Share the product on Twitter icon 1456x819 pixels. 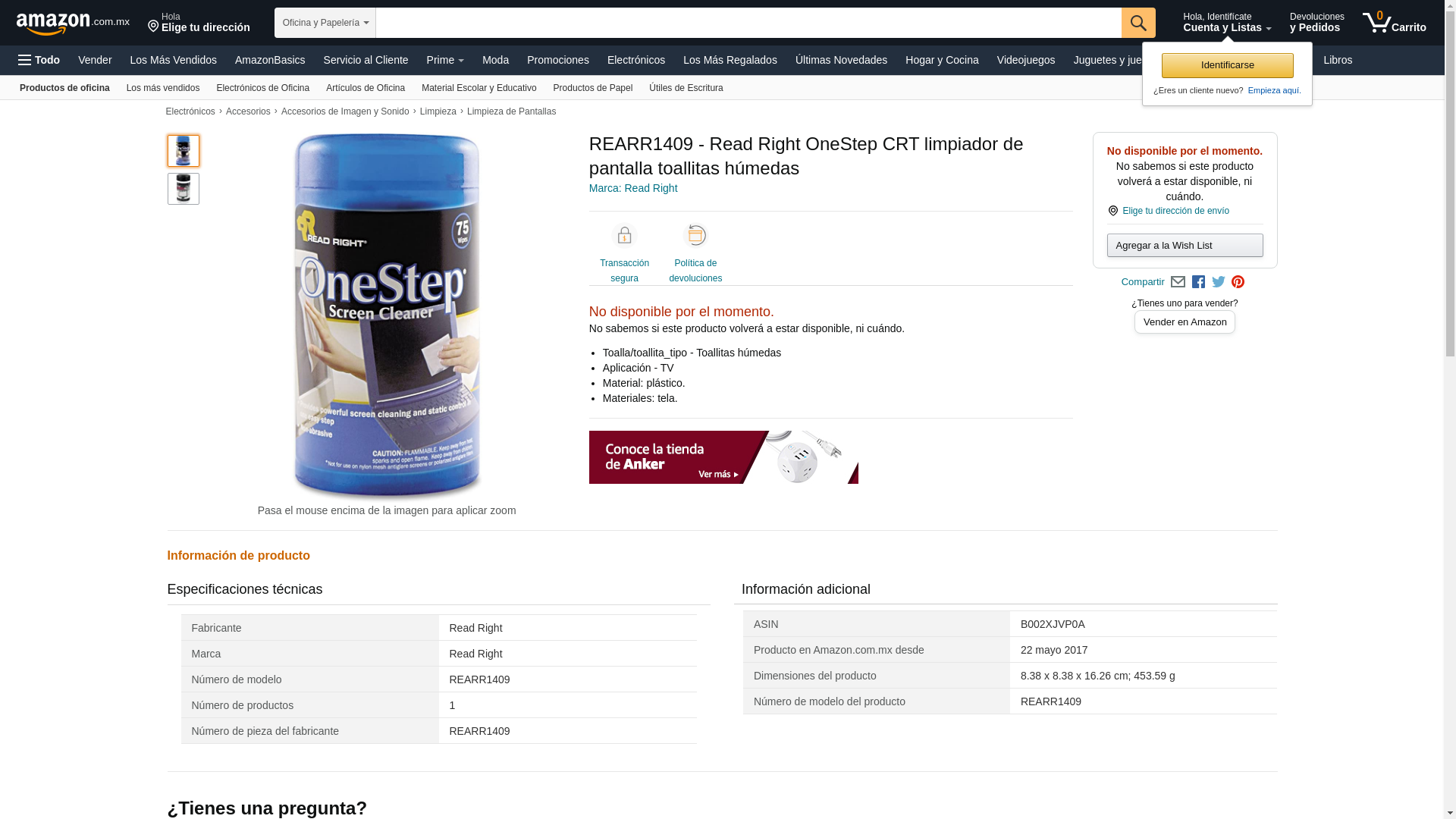(x=1219, y=282)
